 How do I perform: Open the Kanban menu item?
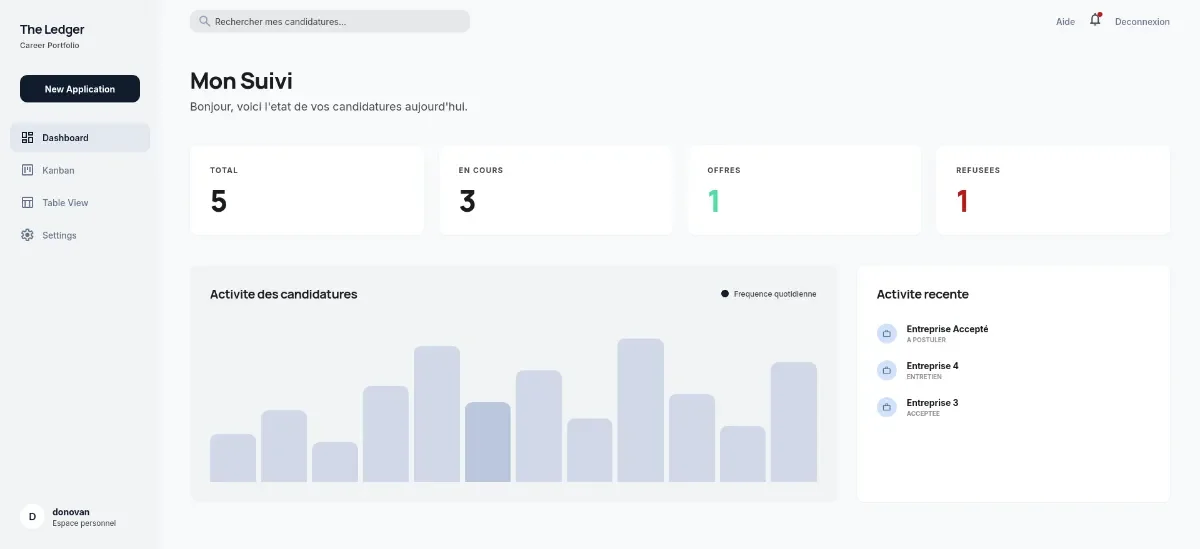80,170
